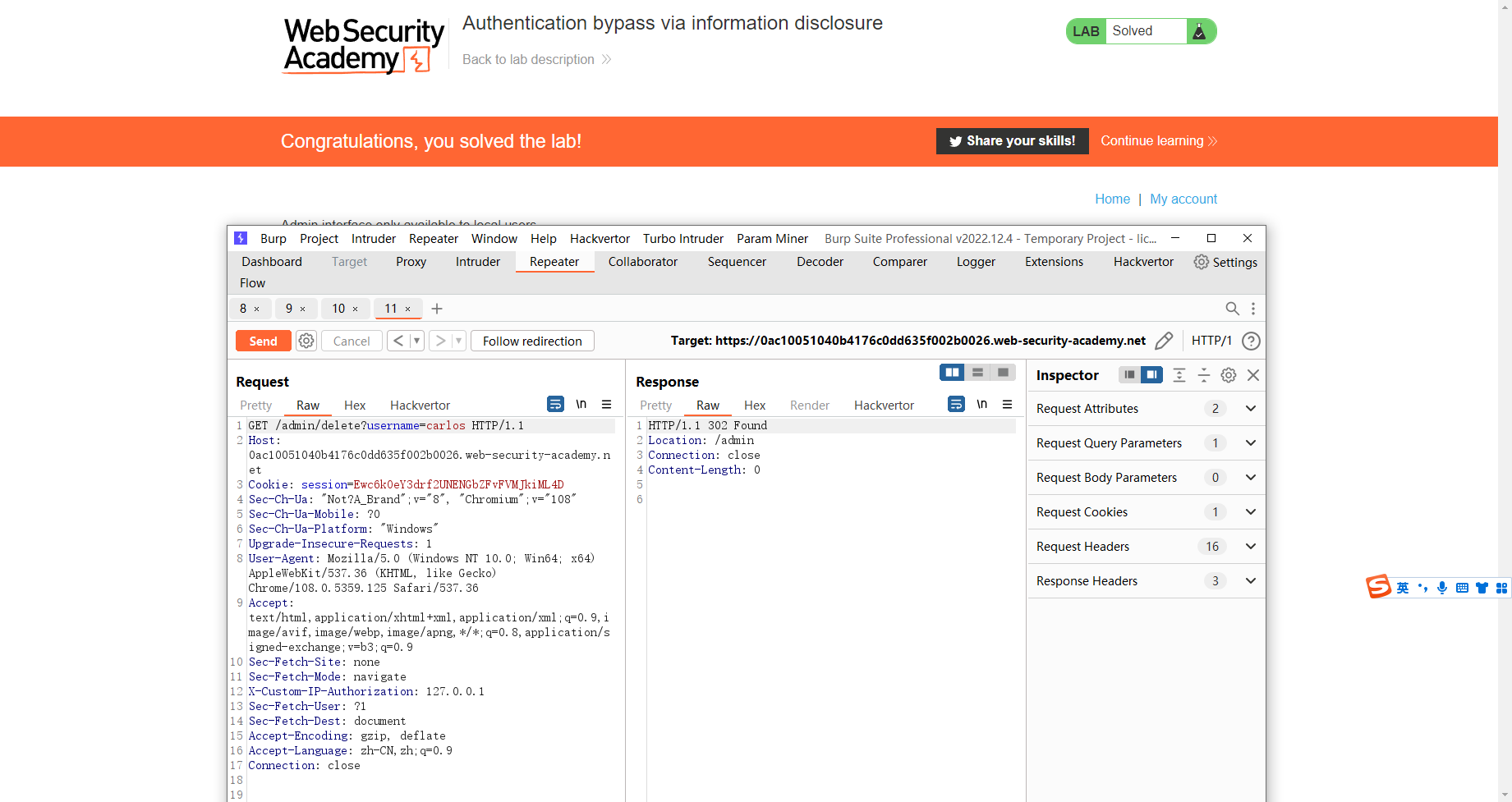
Task: Toggle word wrap icon in Response pane
Action: [x=956, y=404]
